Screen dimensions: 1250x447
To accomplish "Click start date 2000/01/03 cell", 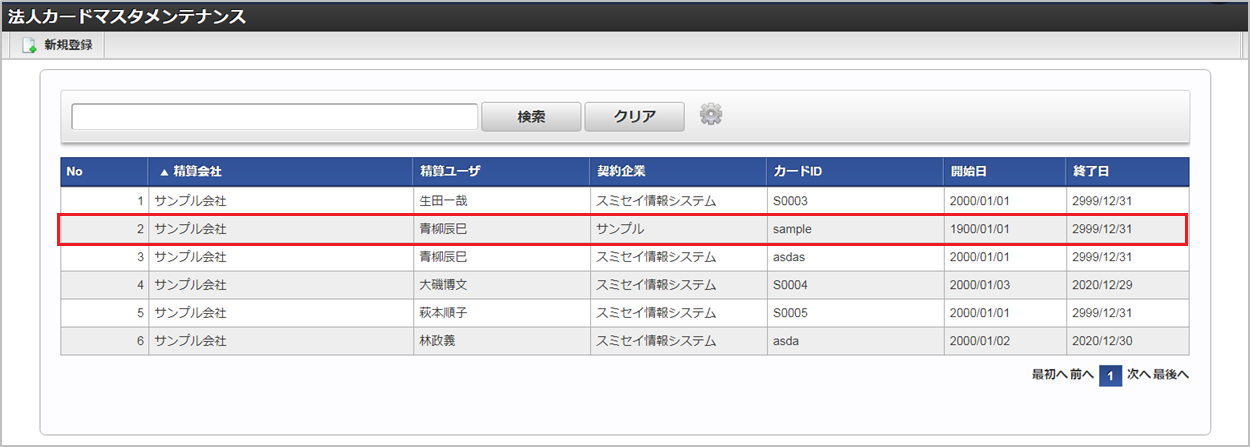I will [x=1005, y=285].
